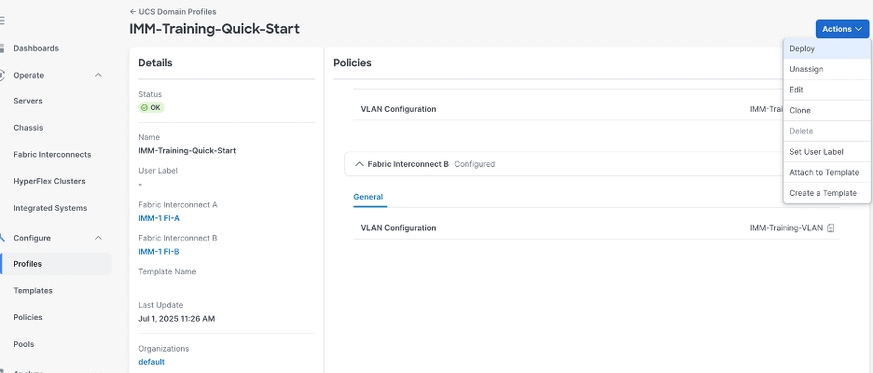Viewport: 873px width, 373px height.
Task: Click the Dashboards sidebar icon
Action: point(2,48)
